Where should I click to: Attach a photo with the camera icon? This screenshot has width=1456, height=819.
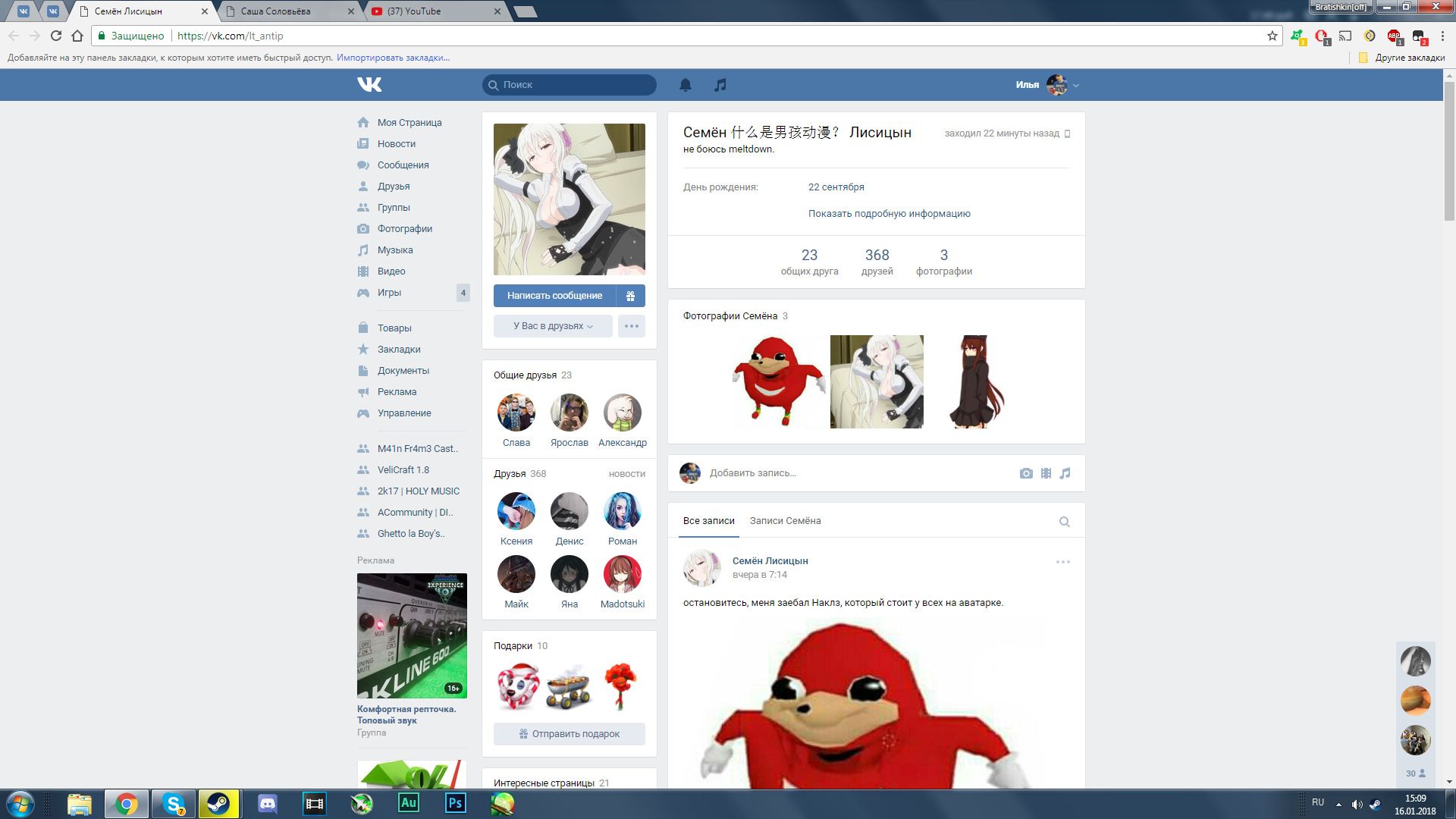point(1026,473)
